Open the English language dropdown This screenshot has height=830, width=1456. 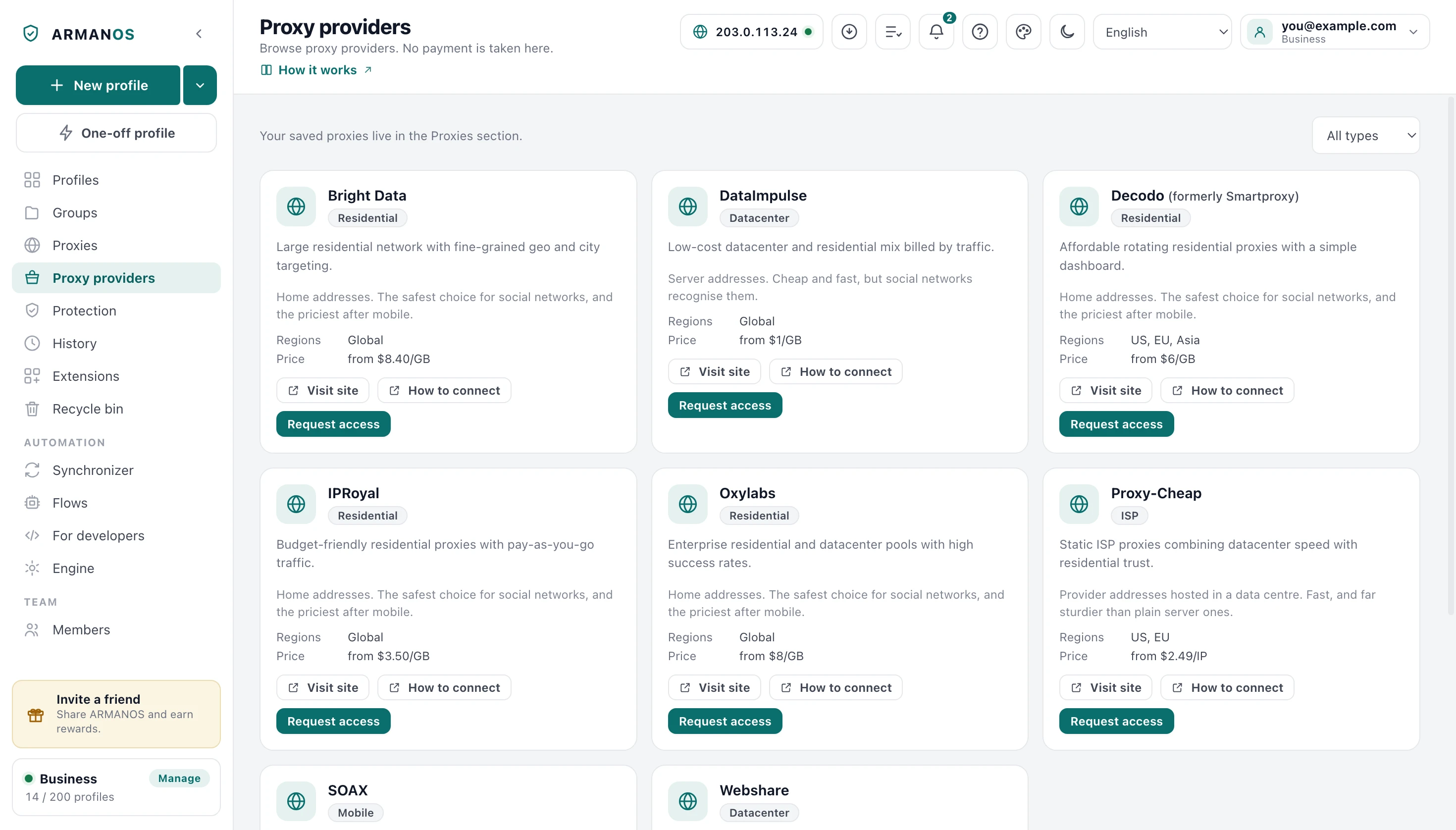pyautogui.click(x=1162, y=32)
